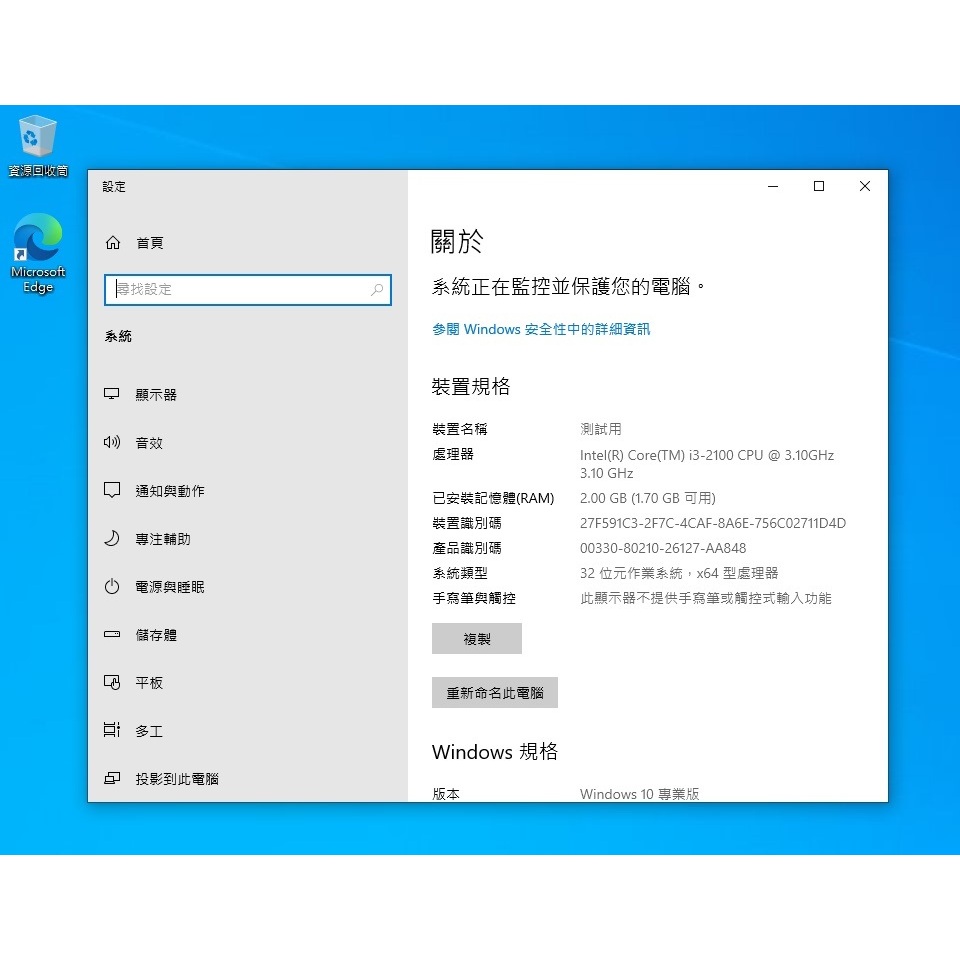Image resolution: width=960 pixels, height=960 pixels.
Task: Open Projecting to this PC (投影到此電腦)
Action: coord(176,779)
